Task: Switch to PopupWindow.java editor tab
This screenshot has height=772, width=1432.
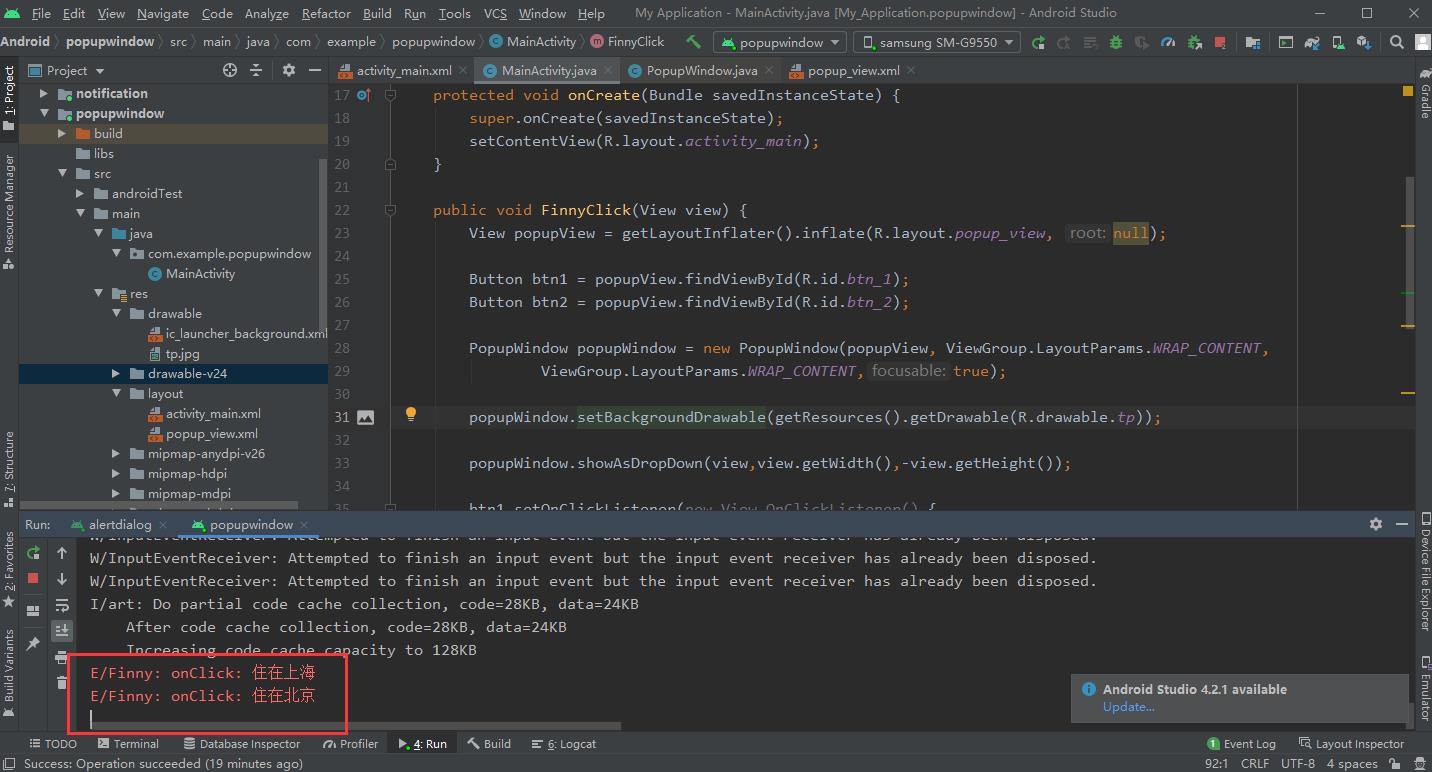Action: [701, 70]
